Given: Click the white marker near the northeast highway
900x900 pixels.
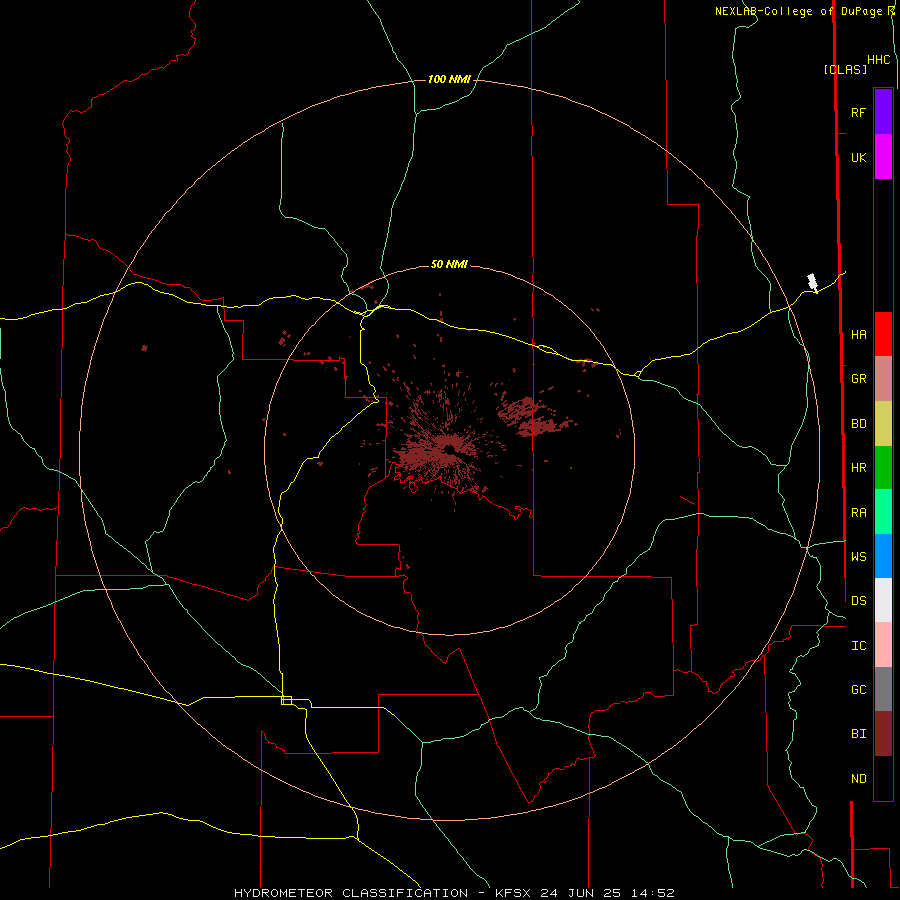Looking at the screenshot, I should click(812, 282).
